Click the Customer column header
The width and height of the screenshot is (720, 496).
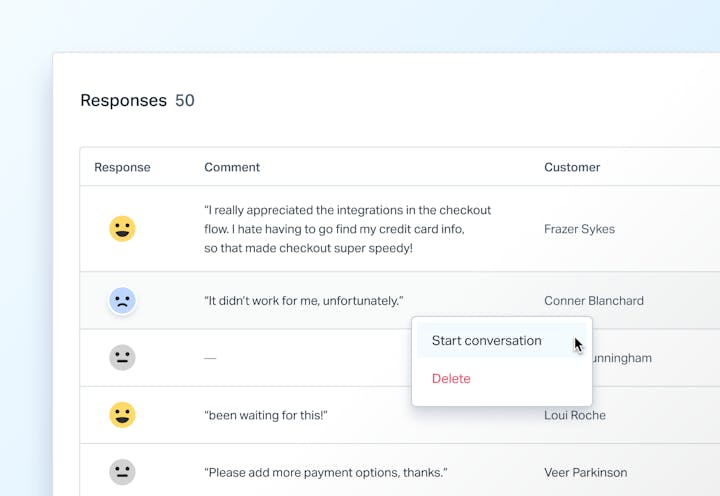(572, 167)
